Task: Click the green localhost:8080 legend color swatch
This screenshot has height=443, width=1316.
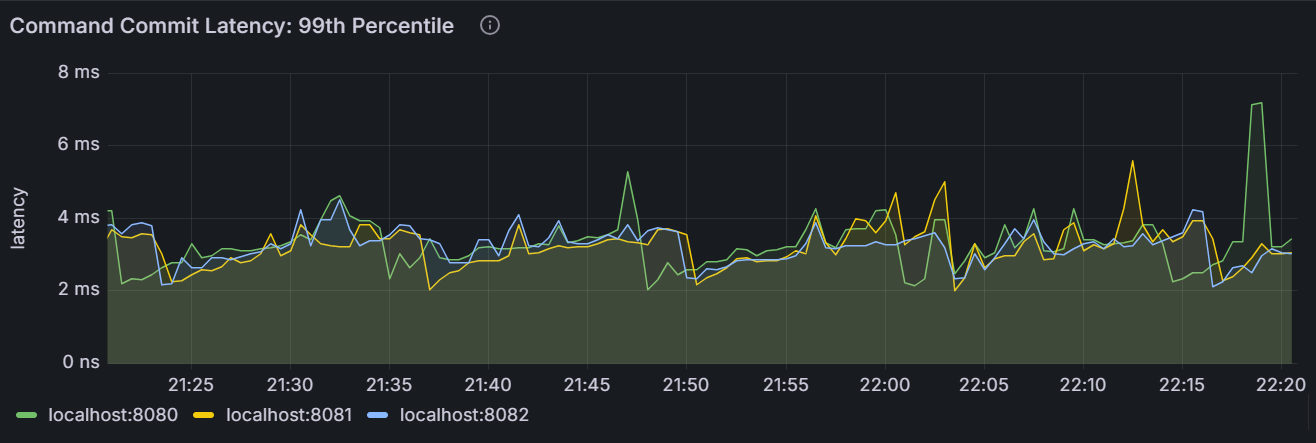Action: (x=27, y=414)
